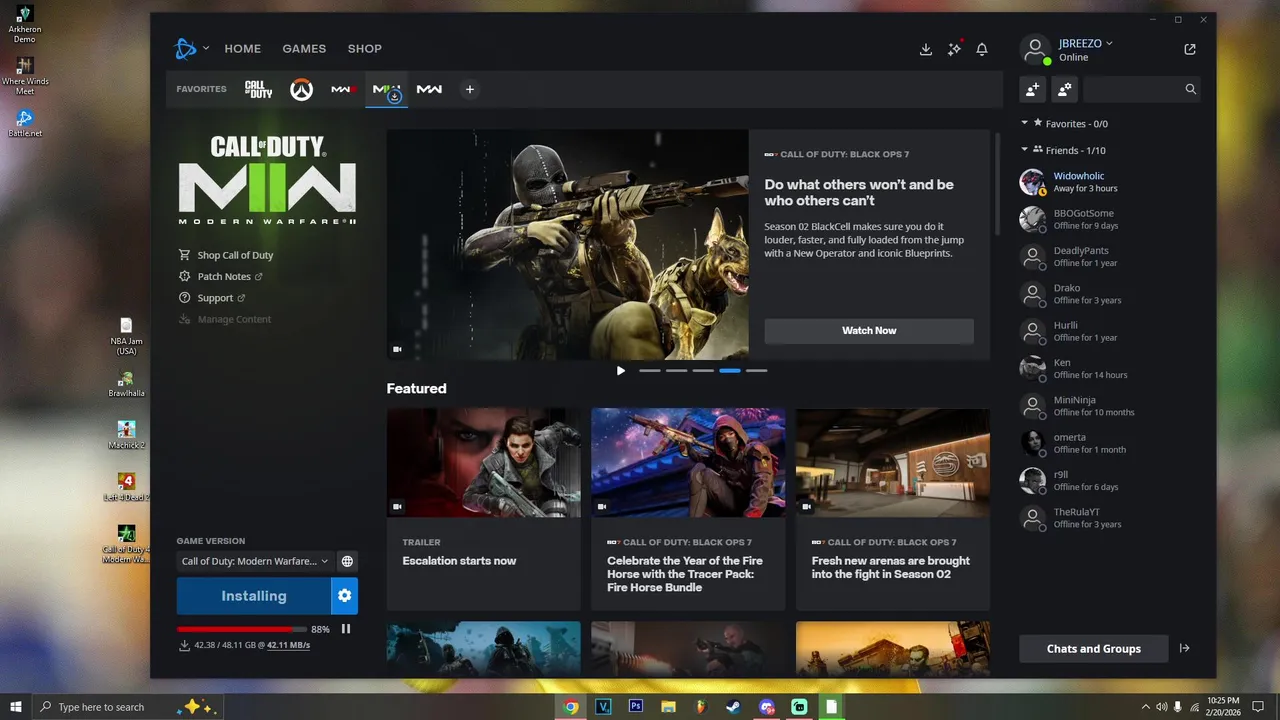This screenshot has width=1280, height=720.
Task: Open Chats and Groups
Action: 1094,649
